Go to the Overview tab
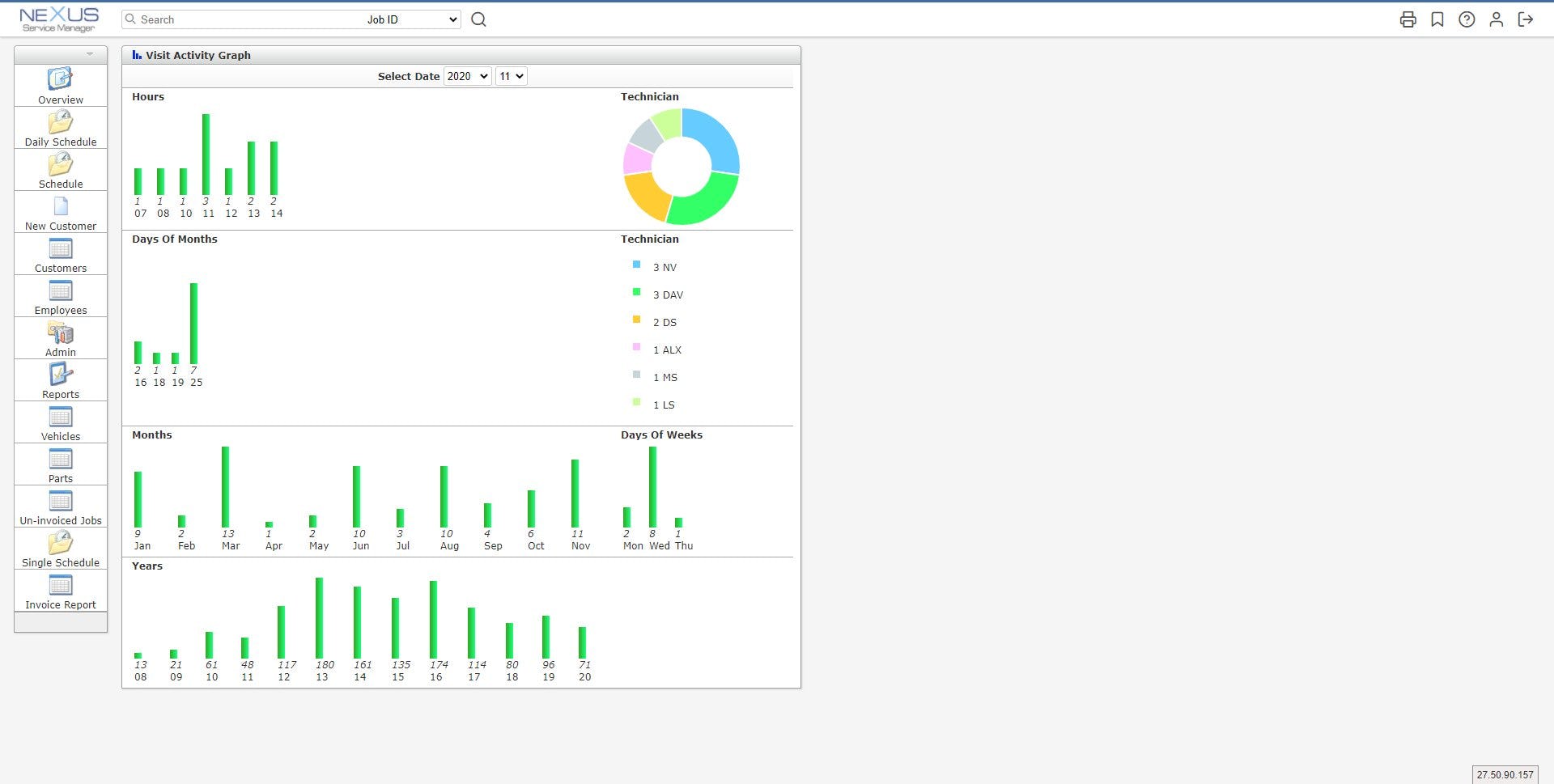 click(60, 86)
